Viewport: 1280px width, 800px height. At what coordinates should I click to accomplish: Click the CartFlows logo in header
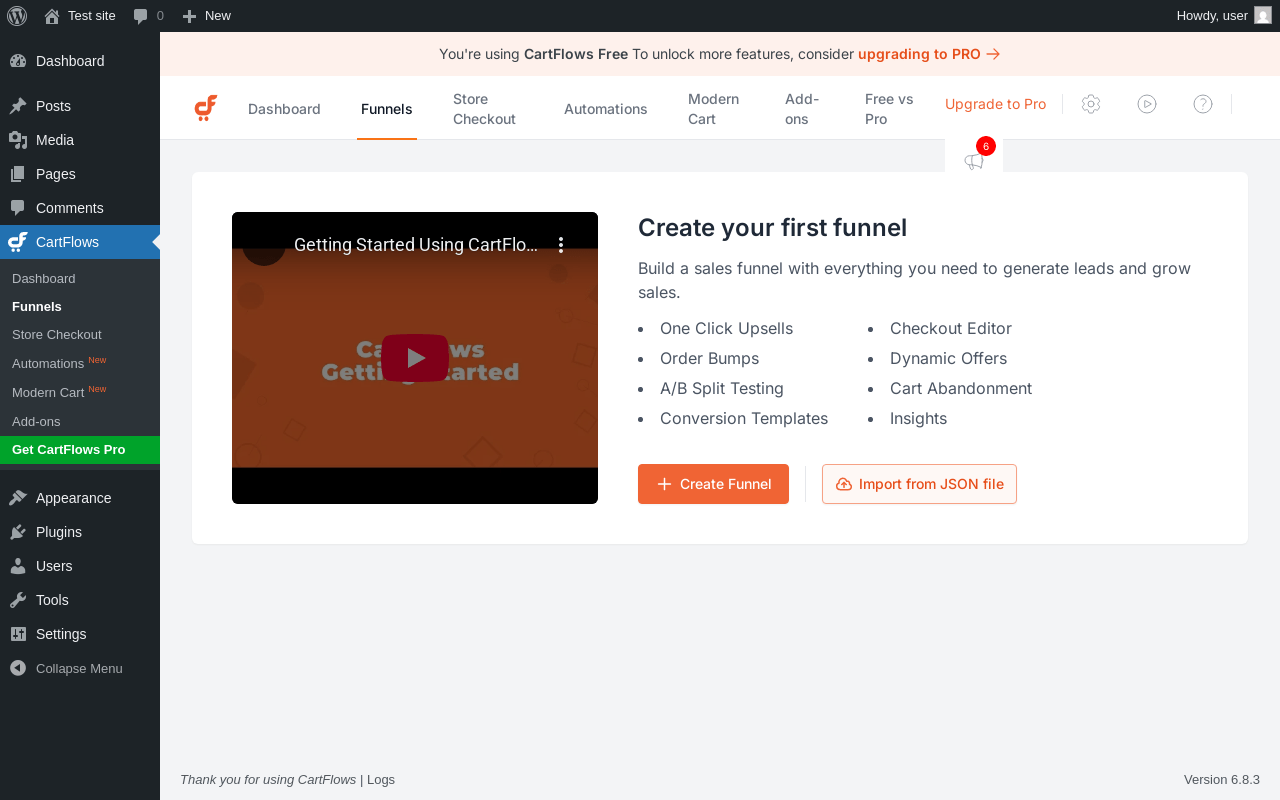point(205,108)
